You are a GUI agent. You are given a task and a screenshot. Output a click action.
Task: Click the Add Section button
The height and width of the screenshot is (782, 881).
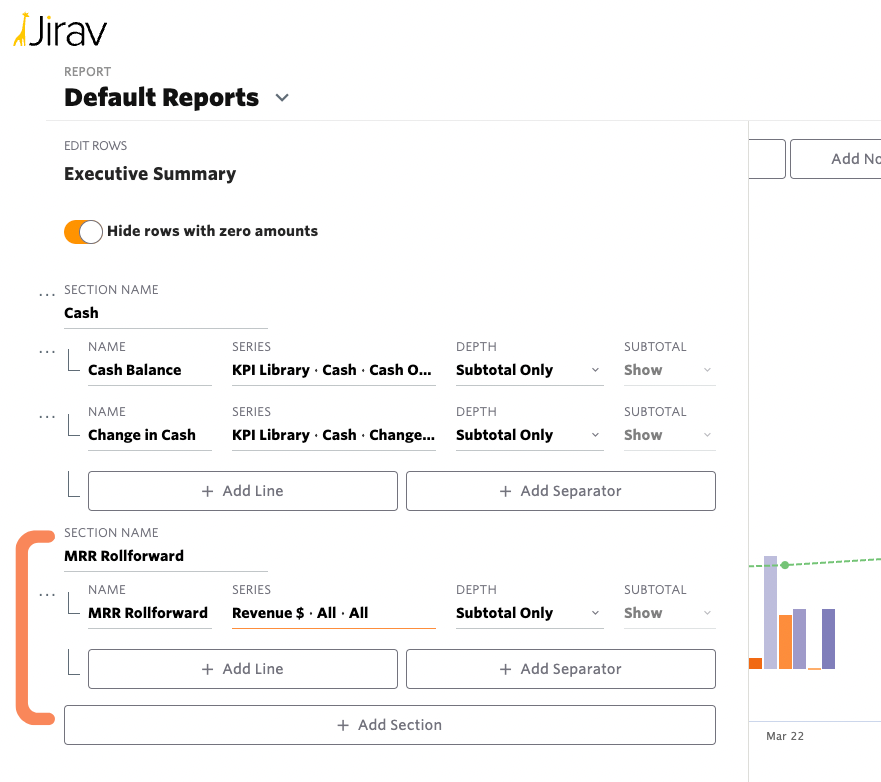[x=389, y=724]
